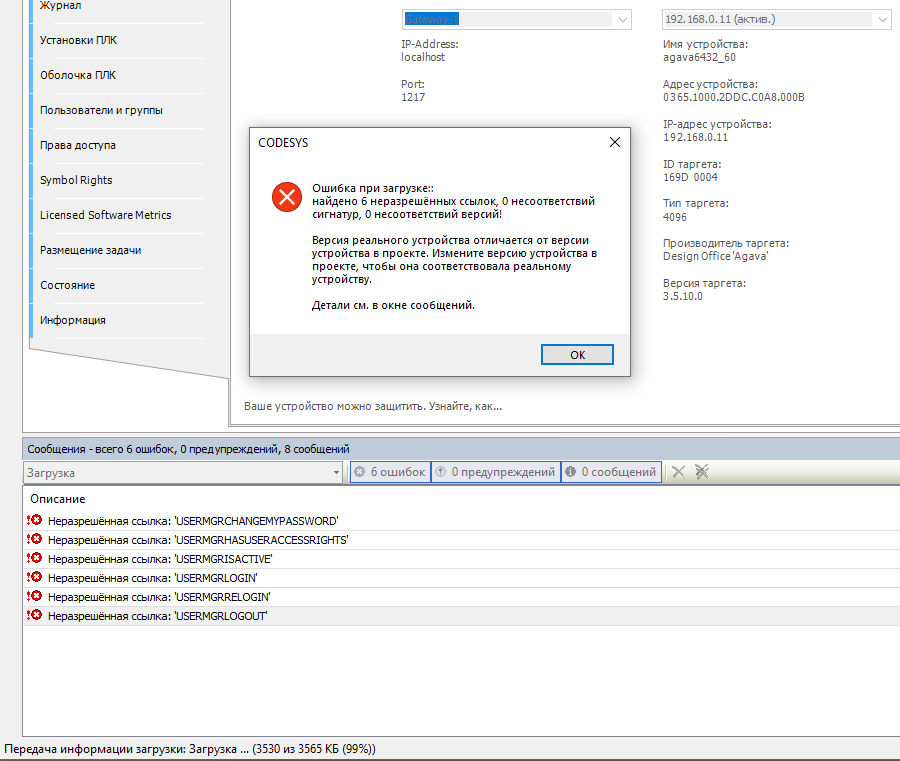Open the Symbol Rights tab
The image size is (900, 761).
76,180
